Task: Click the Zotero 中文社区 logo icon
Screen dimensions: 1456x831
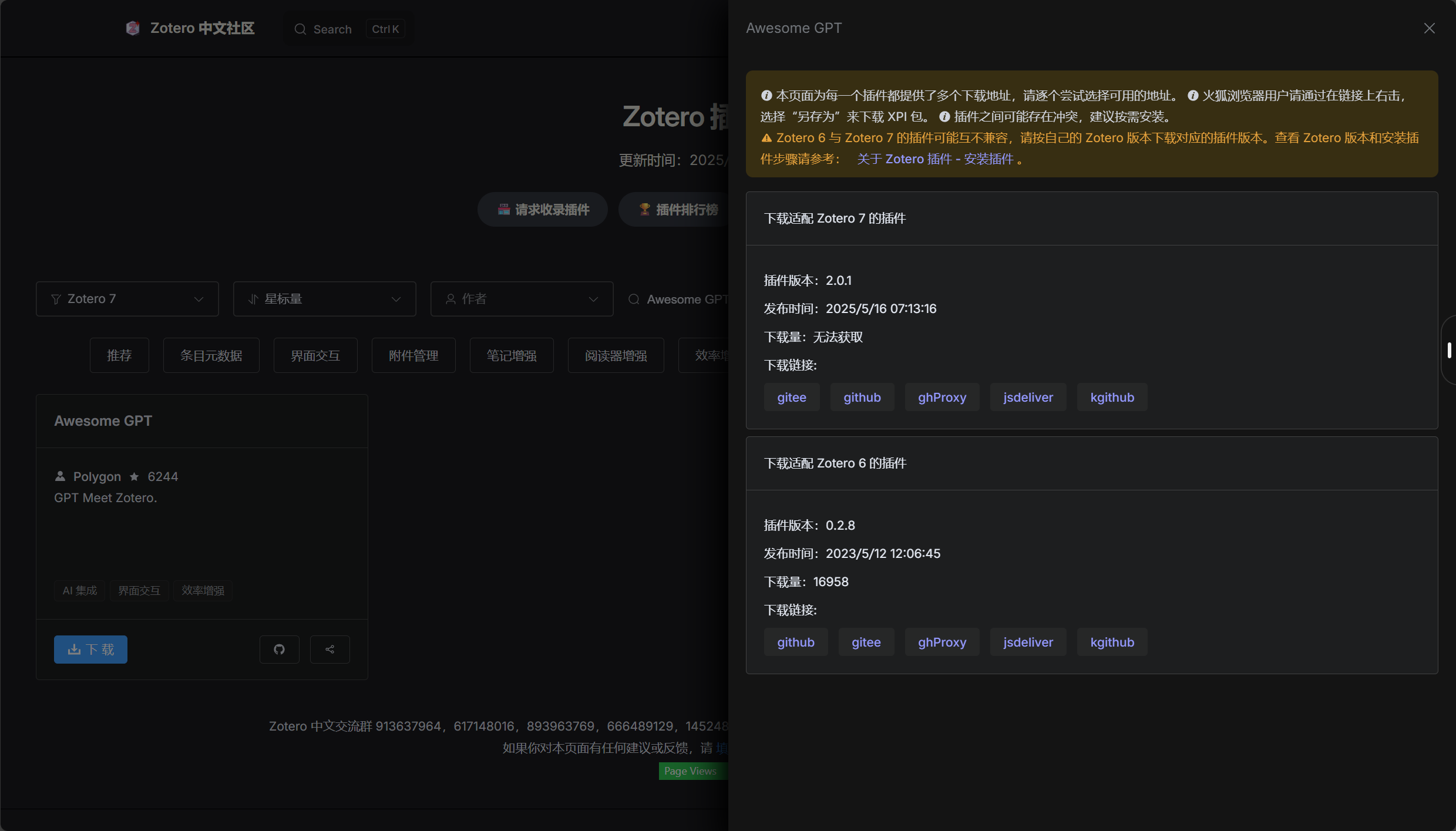Action: click(x=133, y=28)
